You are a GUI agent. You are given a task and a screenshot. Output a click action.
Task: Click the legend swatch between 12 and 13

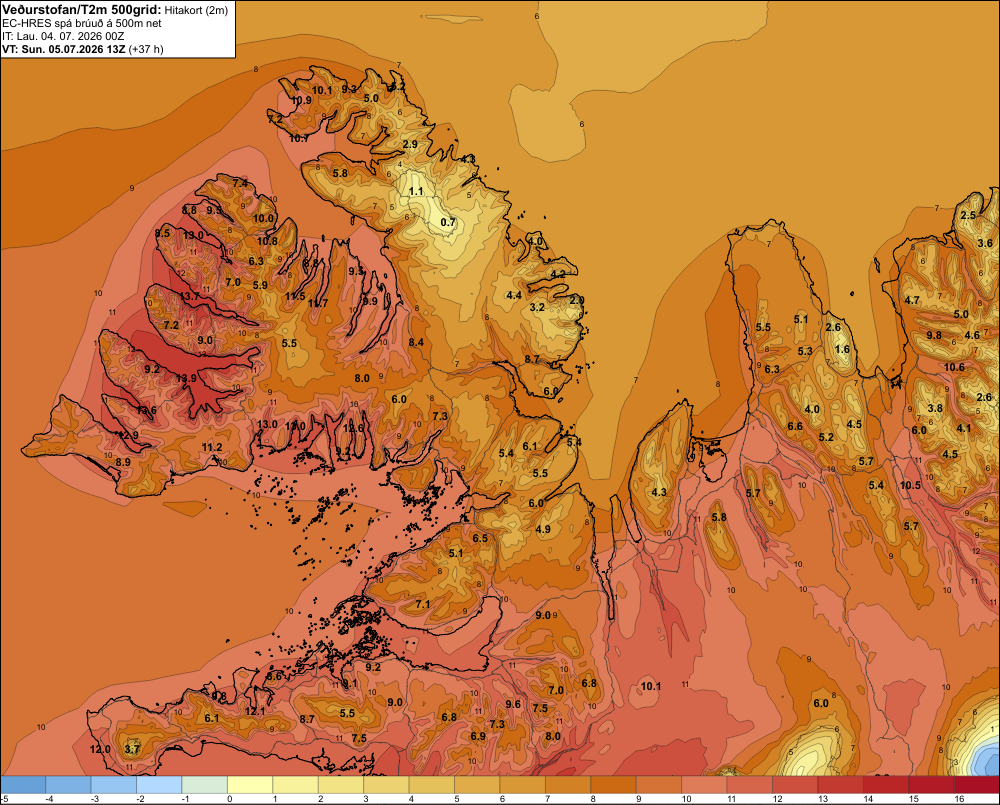pos(795,785)
